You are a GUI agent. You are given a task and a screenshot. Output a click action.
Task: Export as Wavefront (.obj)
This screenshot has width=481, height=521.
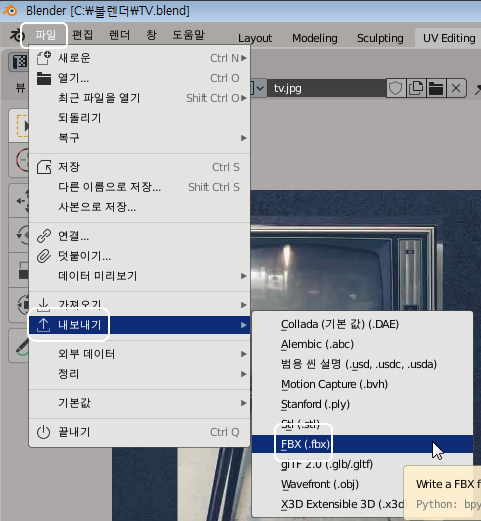click(x=327, y=484)
